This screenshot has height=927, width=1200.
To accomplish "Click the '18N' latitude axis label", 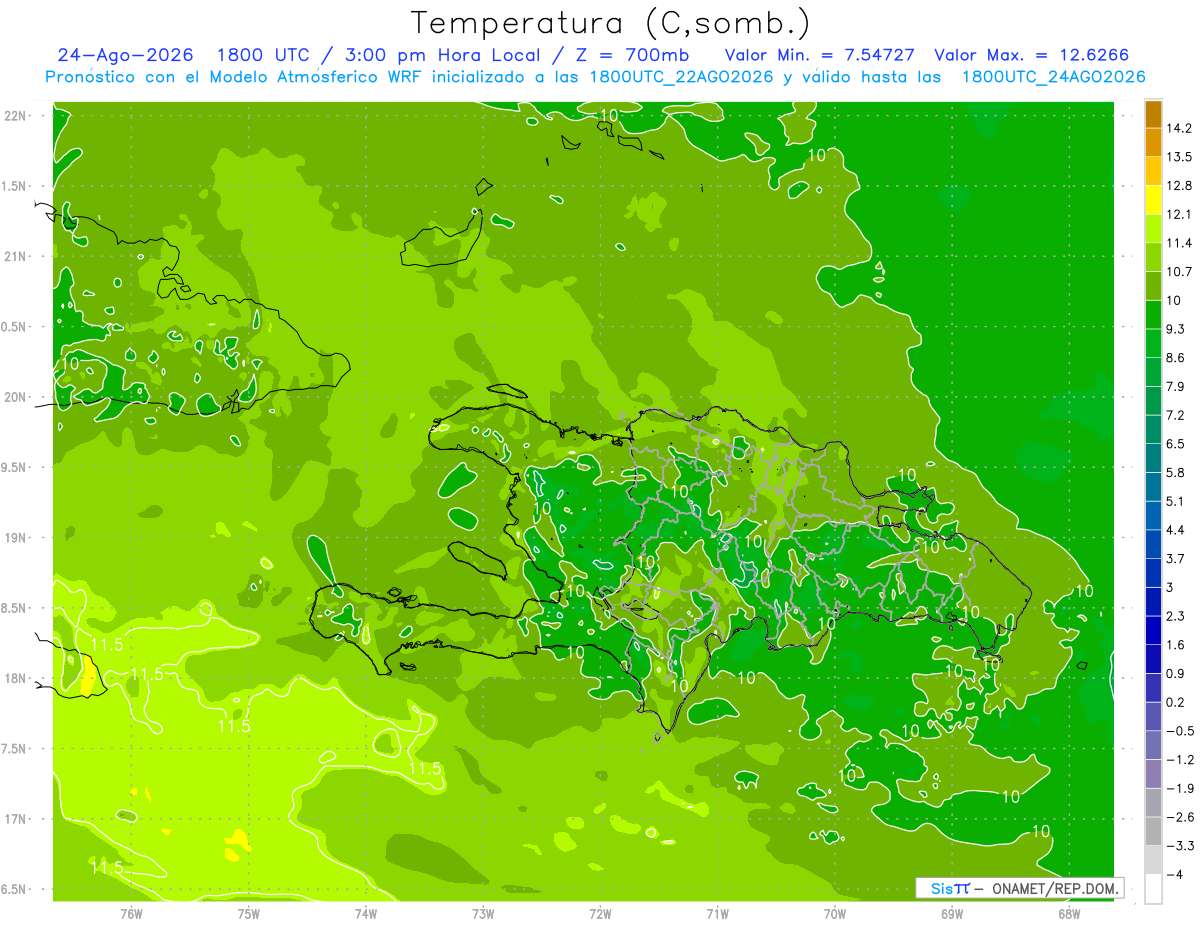I will pyautogui.click(x=15, y=678).
